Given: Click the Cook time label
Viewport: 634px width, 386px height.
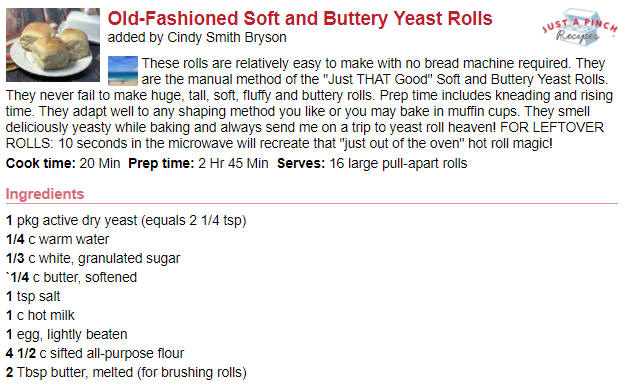Looking at the screenshot, I should (40, 163).
